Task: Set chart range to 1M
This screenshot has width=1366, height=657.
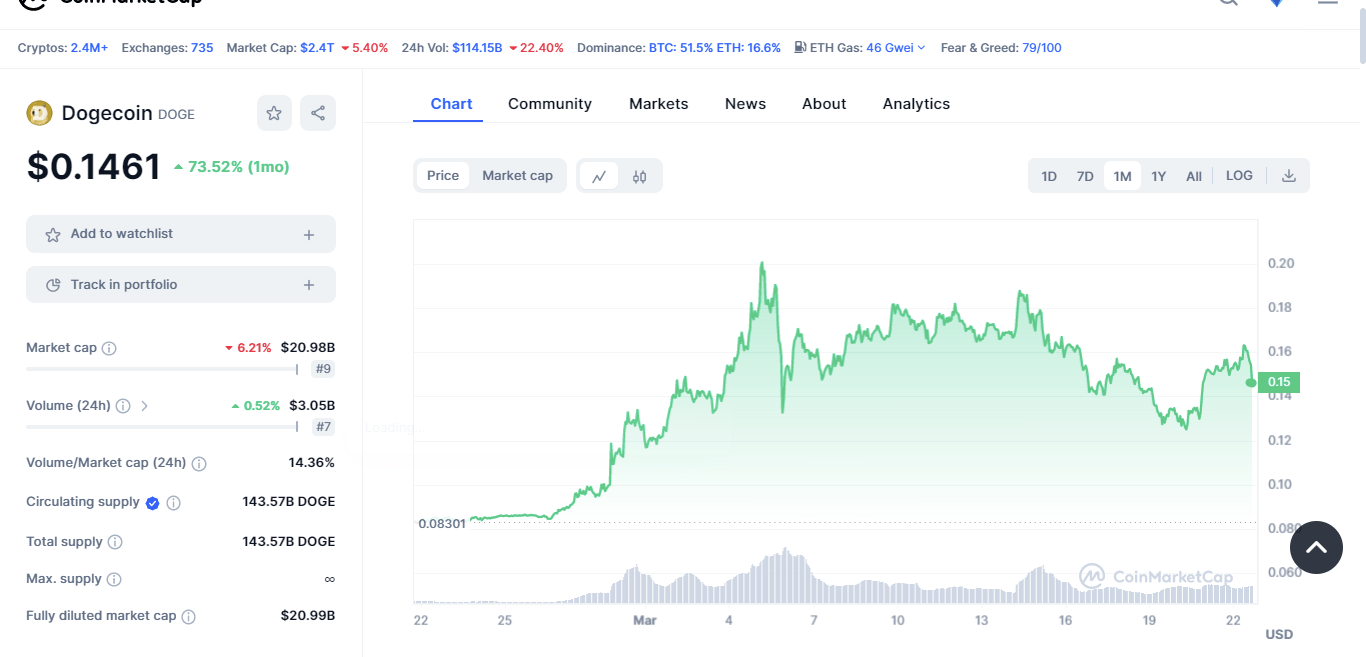Action: (x=1122, y=176)
